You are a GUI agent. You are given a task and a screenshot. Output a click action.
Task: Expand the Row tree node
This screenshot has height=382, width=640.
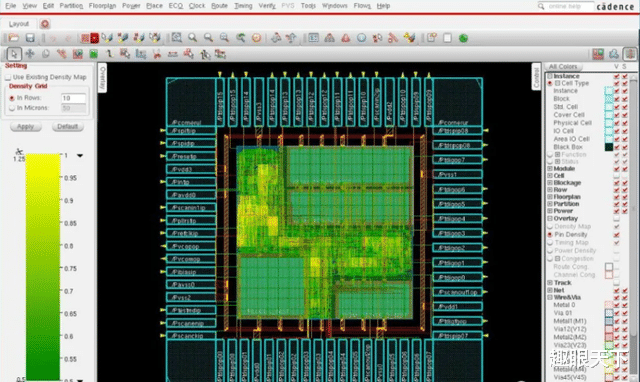click(550, 190)
